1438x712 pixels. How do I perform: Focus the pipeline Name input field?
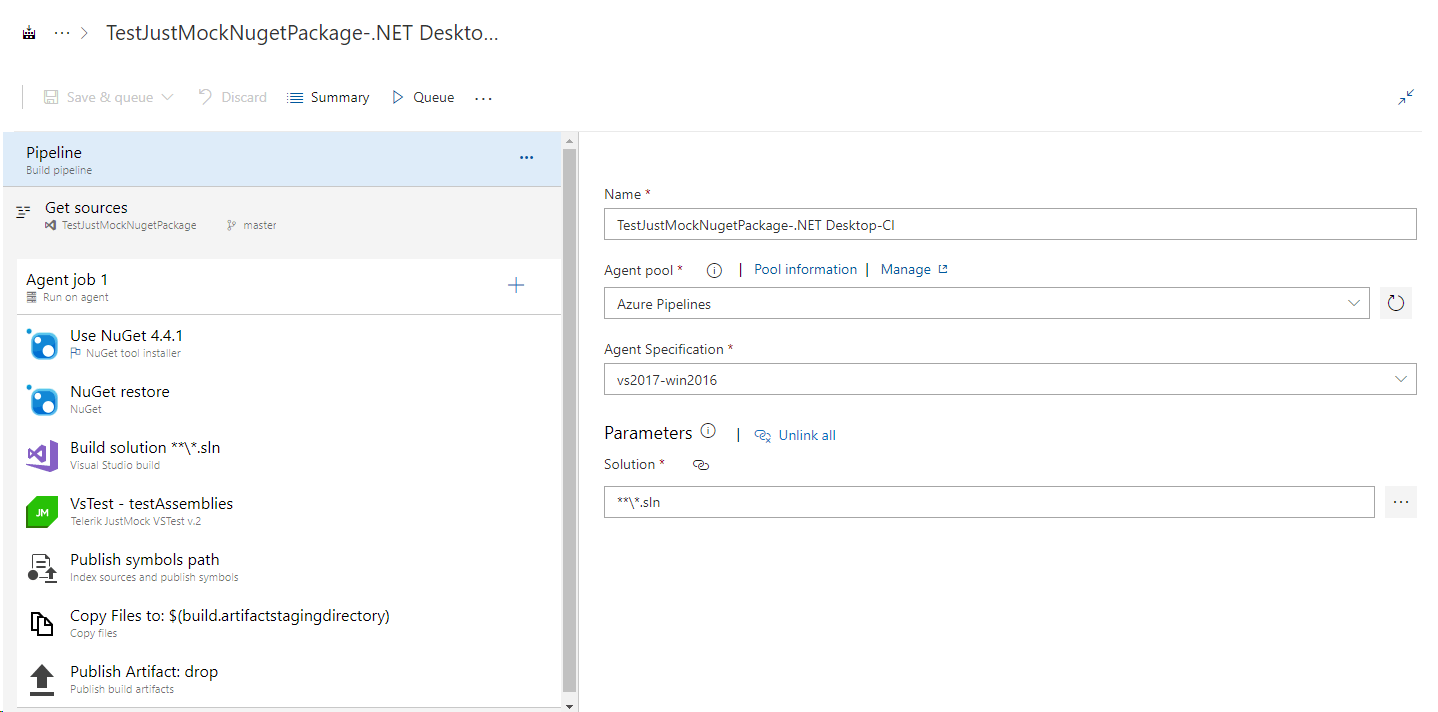point(1010,225)
